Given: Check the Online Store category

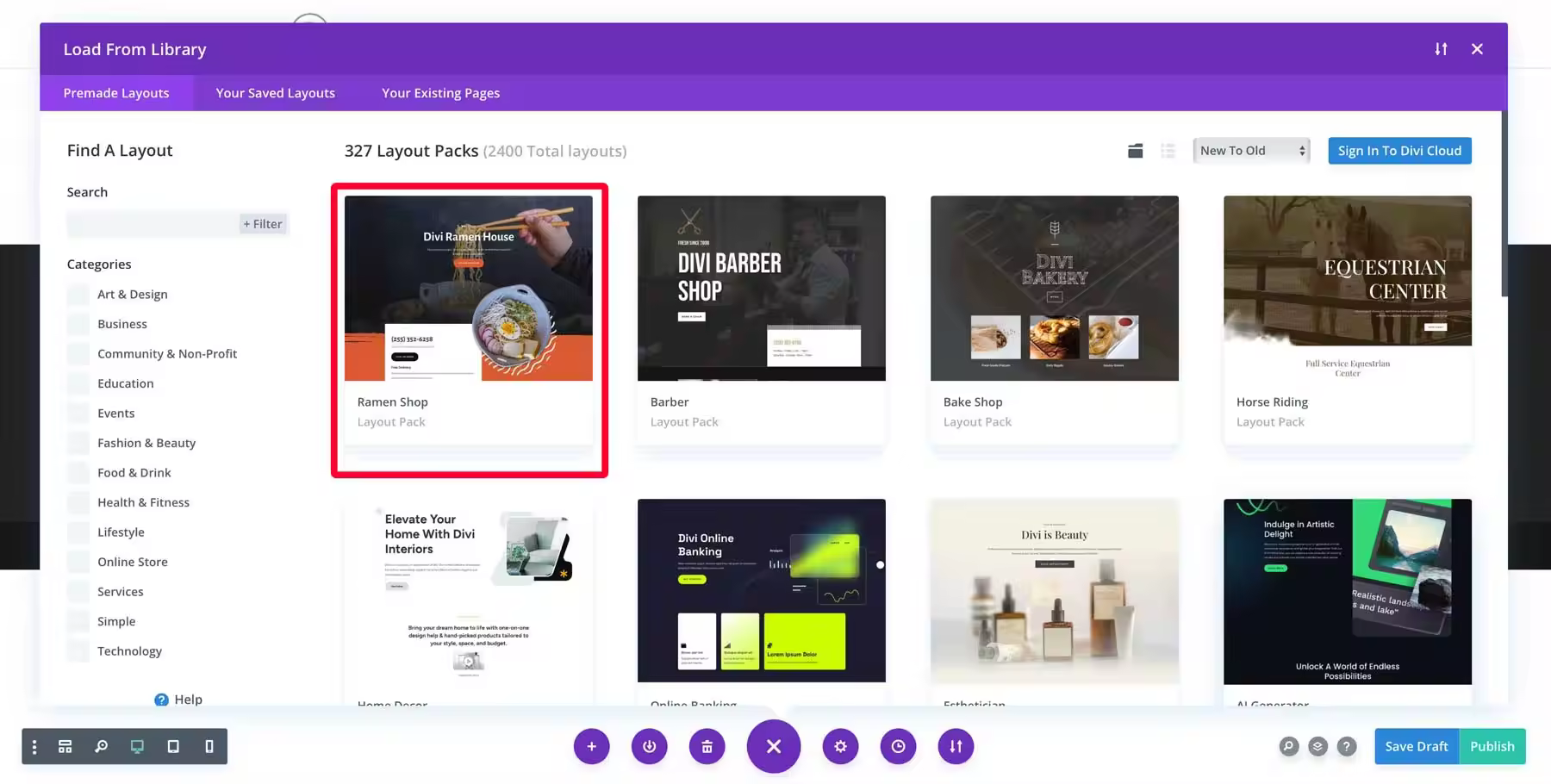Looking at the screenshot, I should click(78, 562).
